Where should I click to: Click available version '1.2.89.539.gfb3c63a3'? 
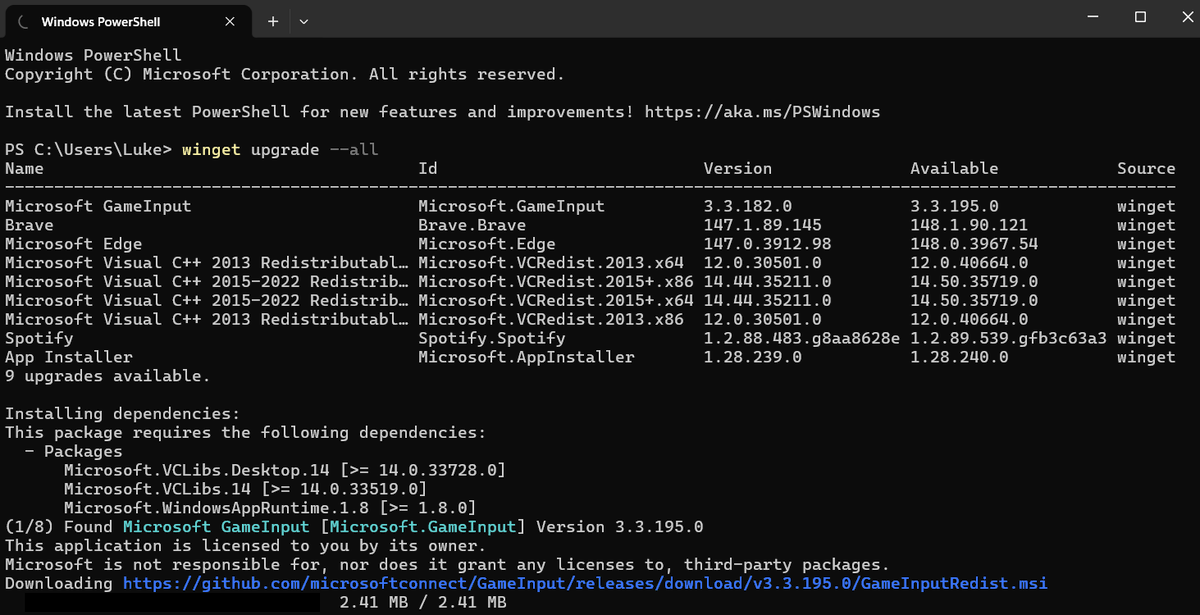[1008, 339]
